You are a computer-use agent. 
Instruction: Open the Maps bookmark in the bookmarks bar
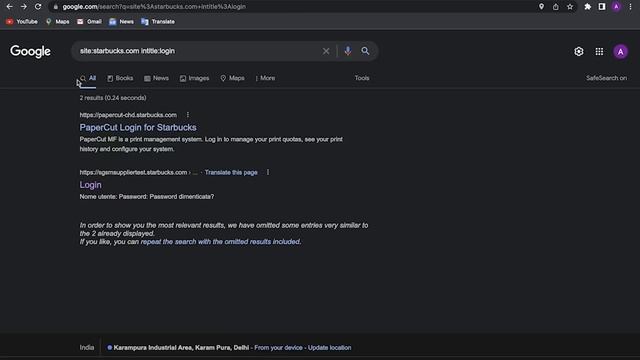pos(58,22)
